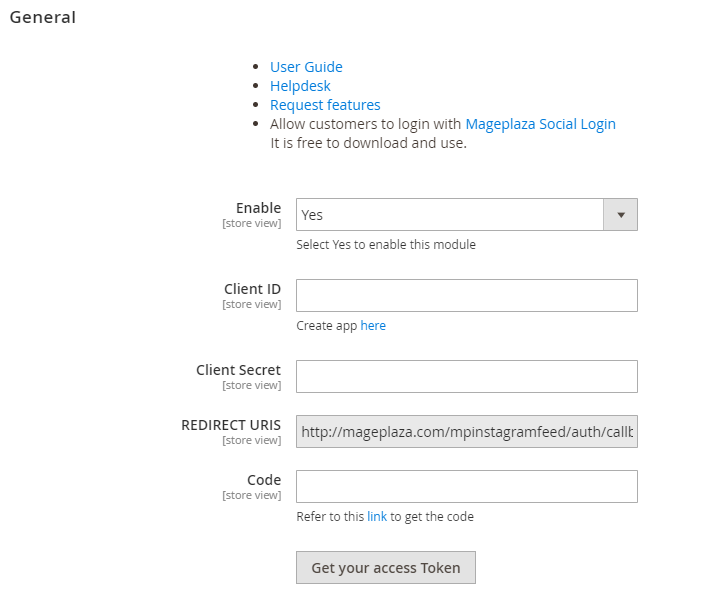
Task: Click the 'Select Yes to enable' help note
Action: pos(386,245)
